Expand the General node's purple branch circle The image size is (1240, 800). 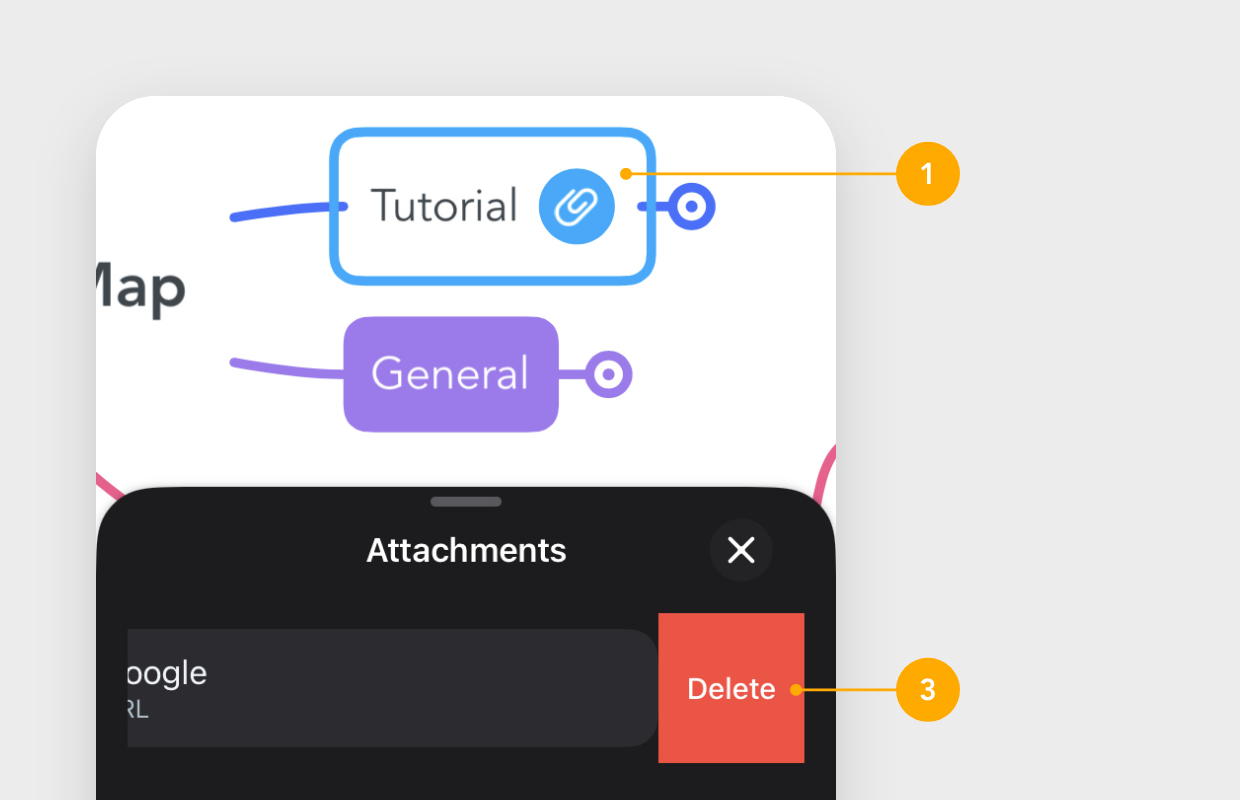tap(608, 374)
